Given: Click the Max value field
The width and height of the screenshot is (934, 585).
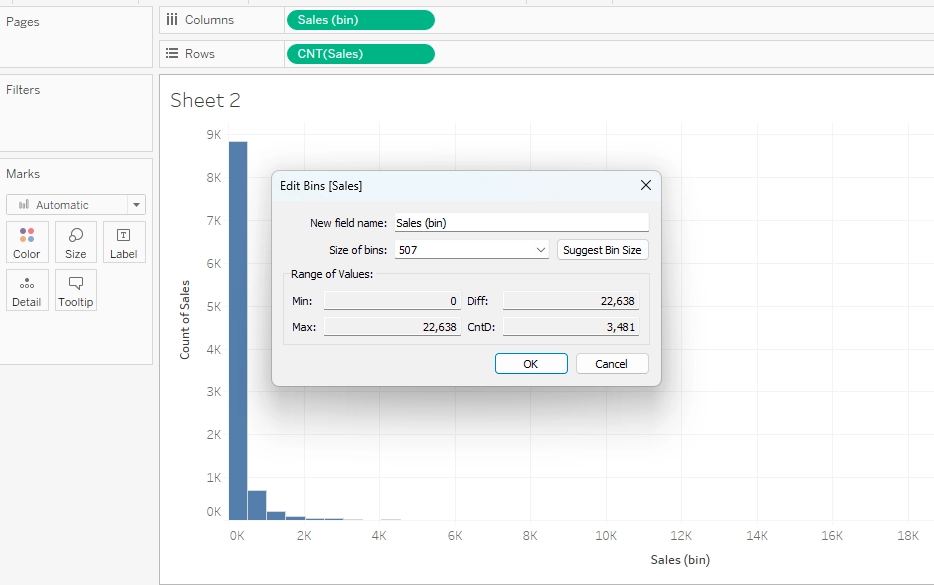Looking at the screenshot, I should coord(393,327).
